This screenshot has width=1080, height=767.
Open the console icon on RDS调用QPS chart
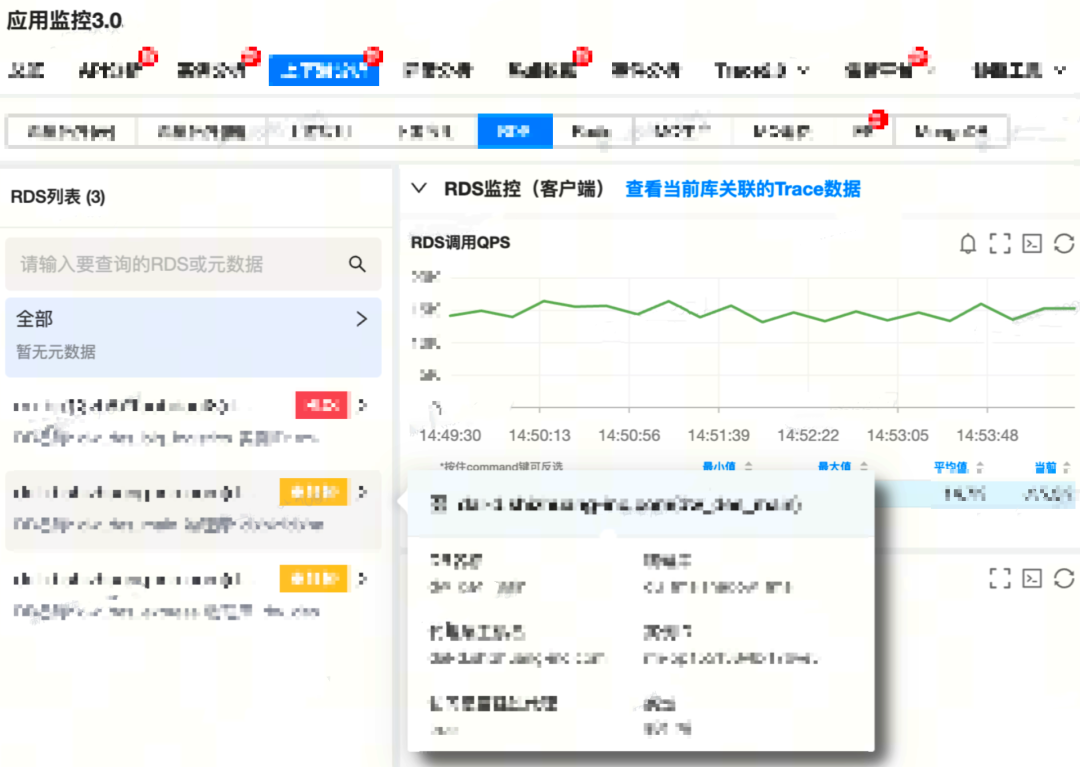pyautogui.click(x=1031, y=244)
